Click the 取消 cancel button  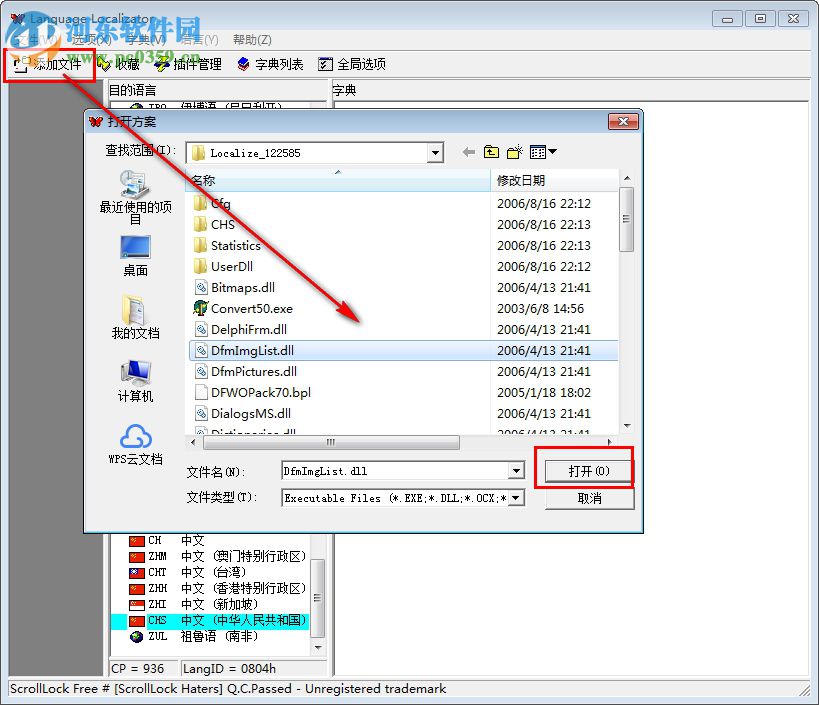click(x=588, y=498)
